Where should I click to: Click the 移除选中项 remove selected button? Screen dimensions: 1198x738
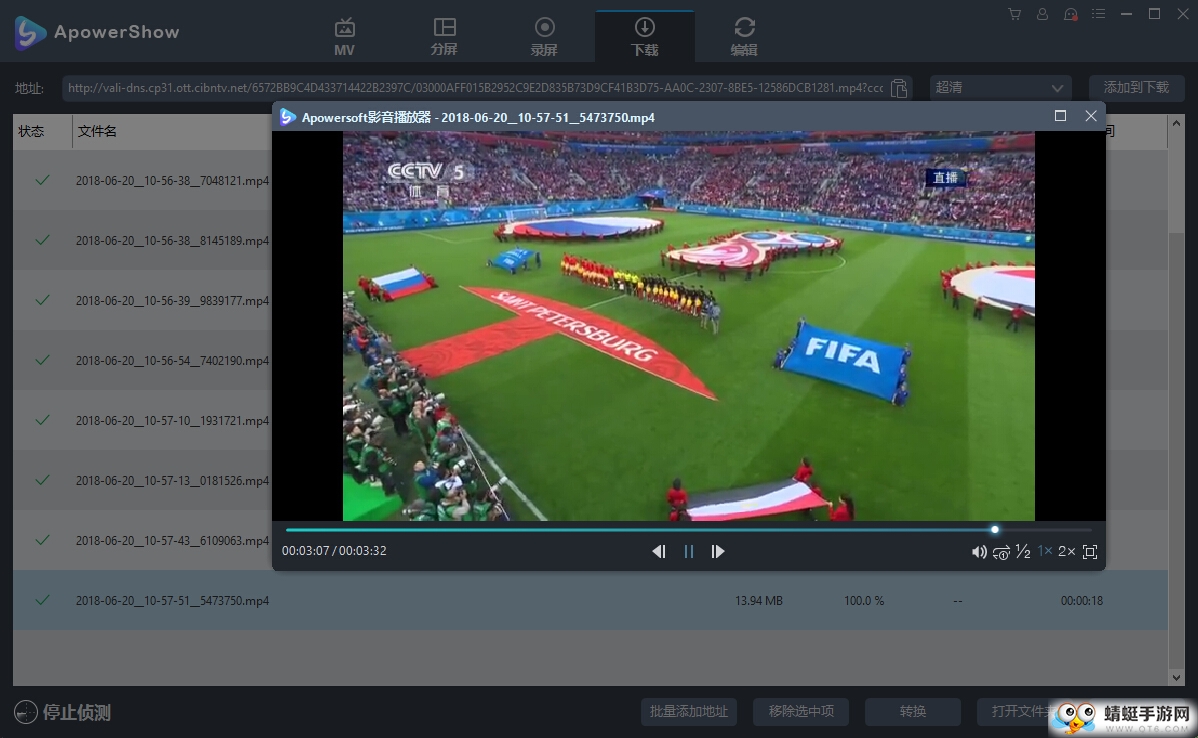(x=801, y=712)
